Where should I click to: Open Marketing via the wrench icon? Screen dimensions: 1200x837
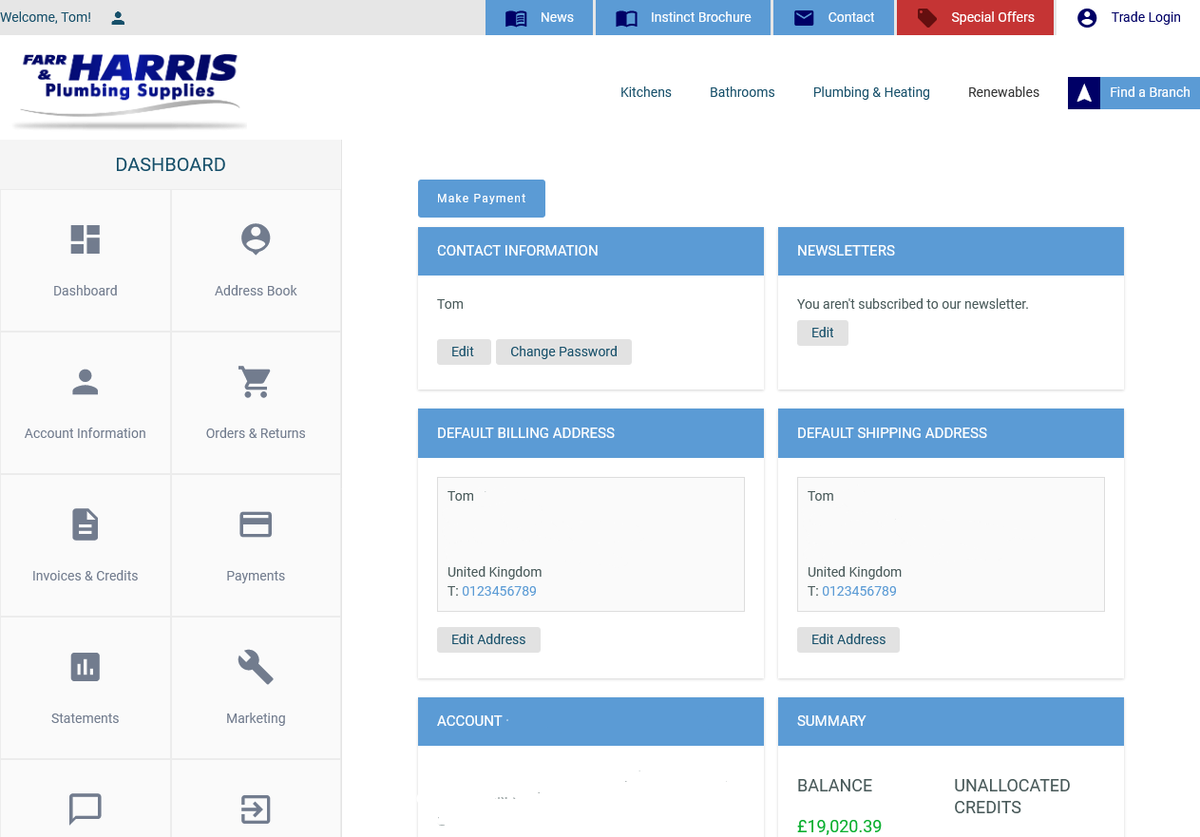click(x=255, y=666)
